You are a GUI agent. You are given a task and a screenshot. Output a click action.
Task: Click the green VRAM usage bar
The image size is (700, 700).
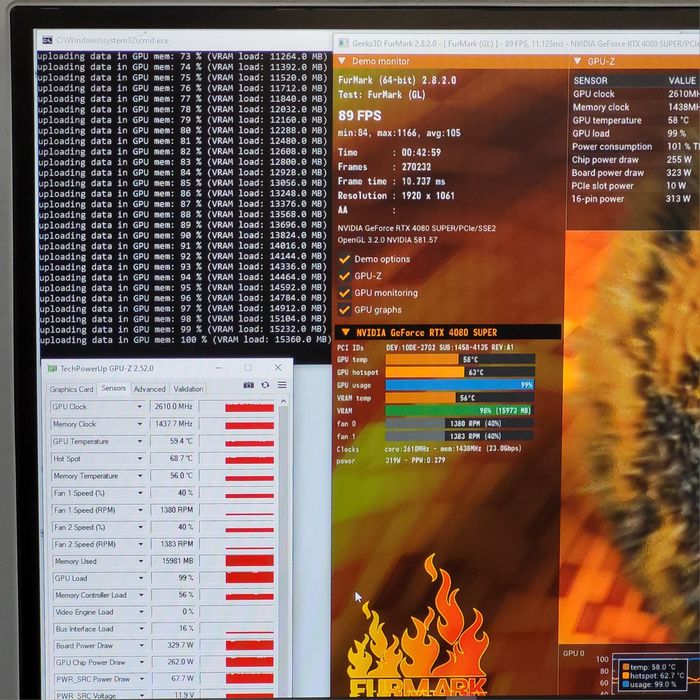pyautogui.click(x=460, y=411)
